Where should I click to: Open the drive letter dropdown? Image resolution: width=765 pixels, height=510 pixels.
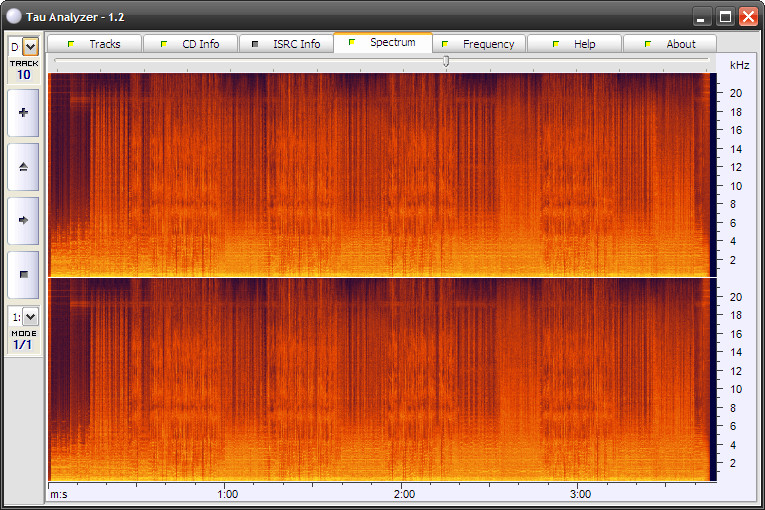(x=30, y=46)
